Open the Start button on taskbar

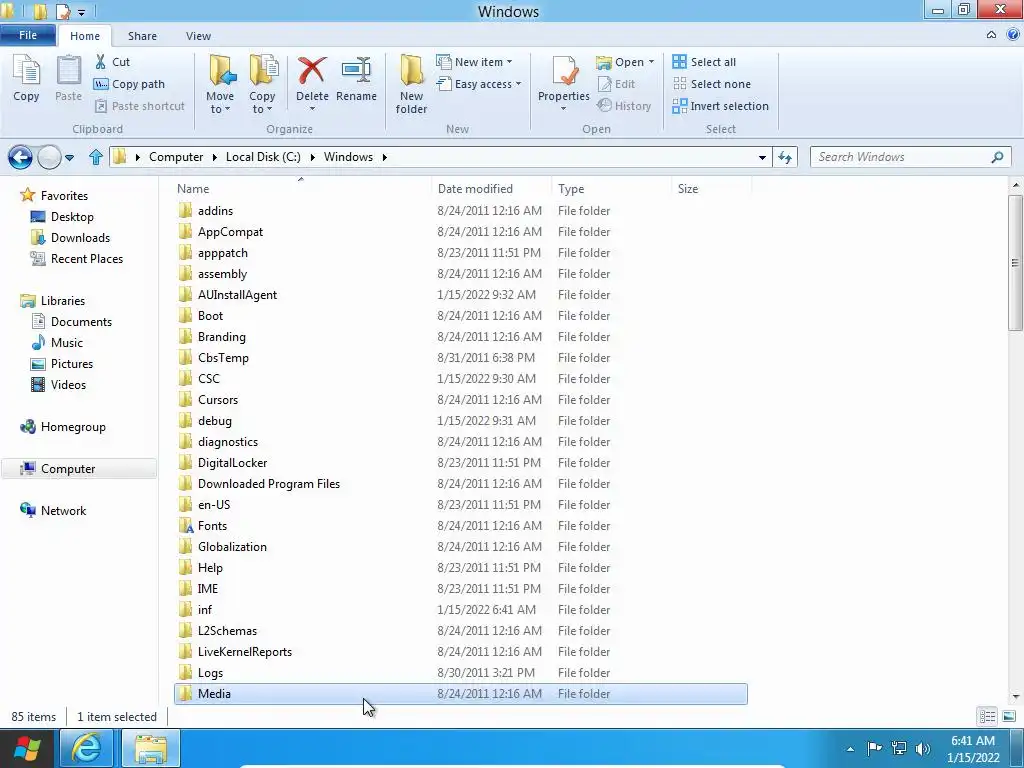pos(27,748)
